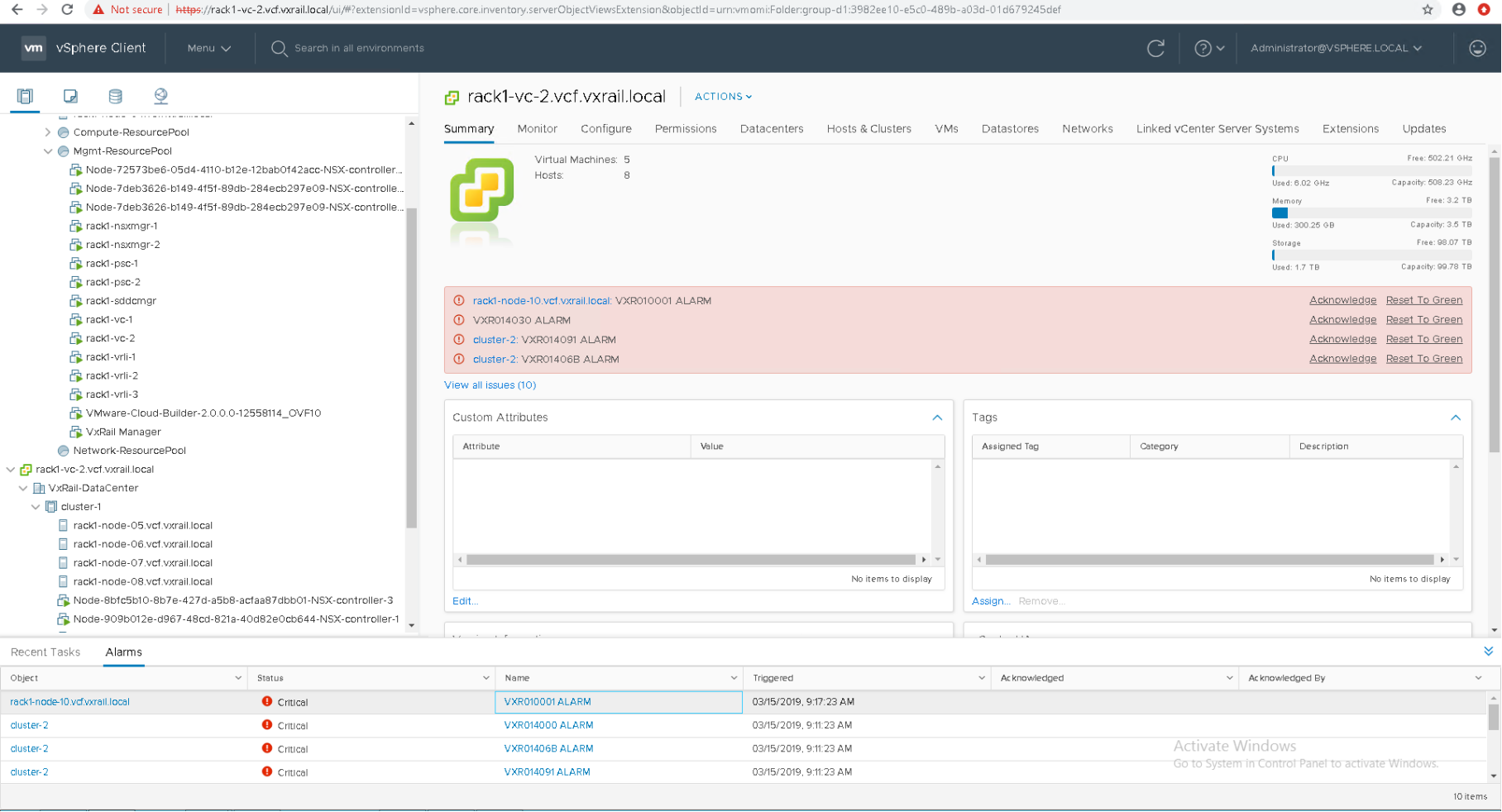Open the VXR01406B ALARM link in alarms table
This screenshot has height=812, width=1502.
548,748
